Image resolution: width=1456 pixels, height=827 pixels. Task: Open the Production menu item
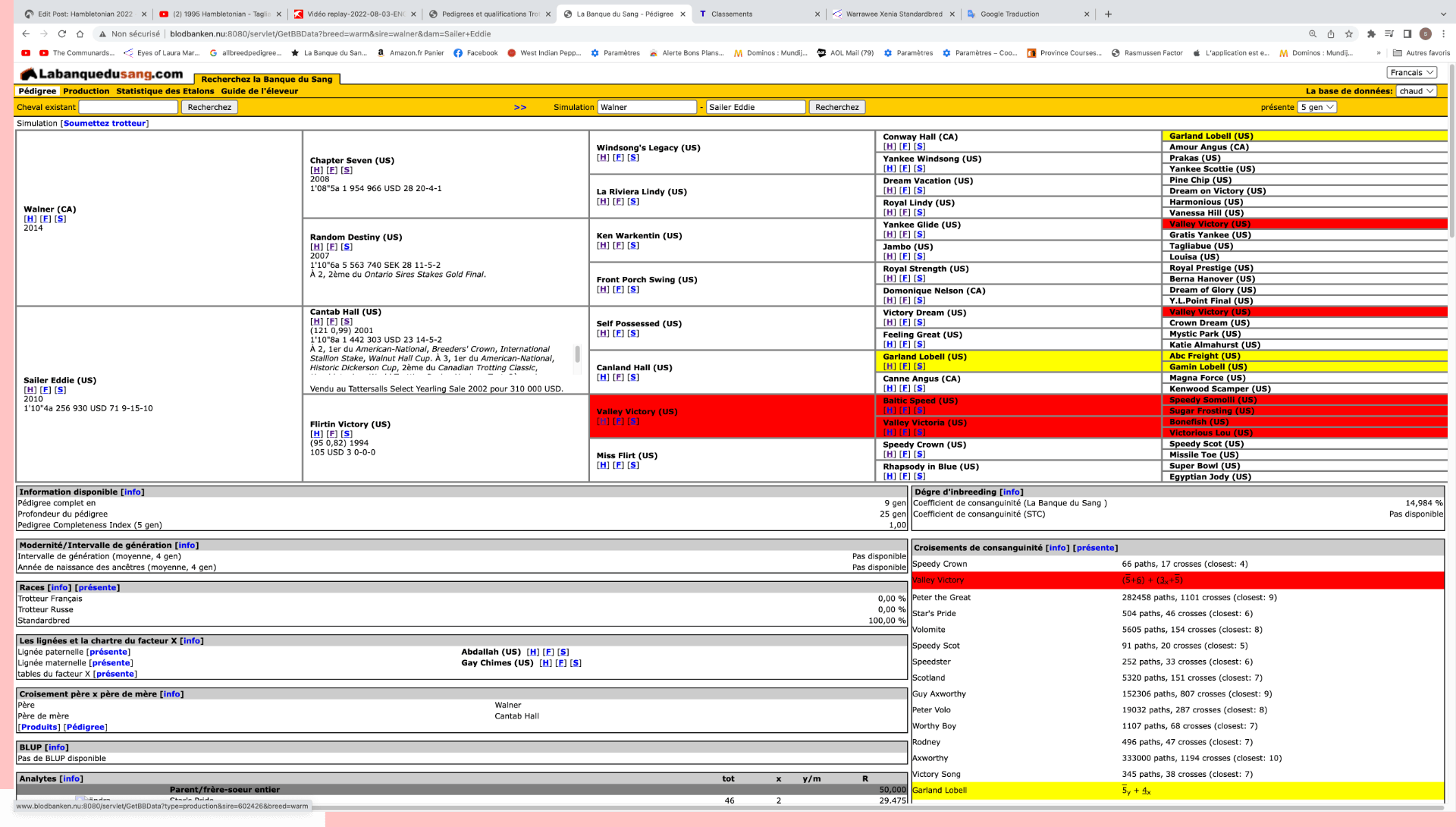[86, 91]
